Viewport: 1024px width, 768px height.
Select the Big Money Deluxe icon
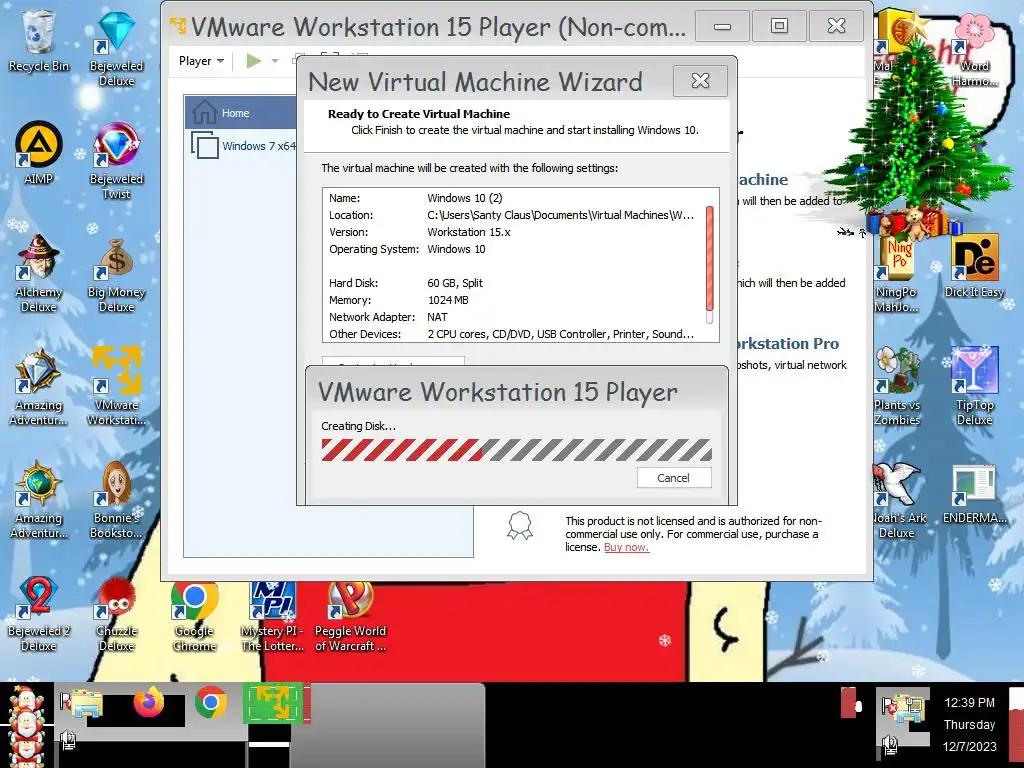point(116,274)
